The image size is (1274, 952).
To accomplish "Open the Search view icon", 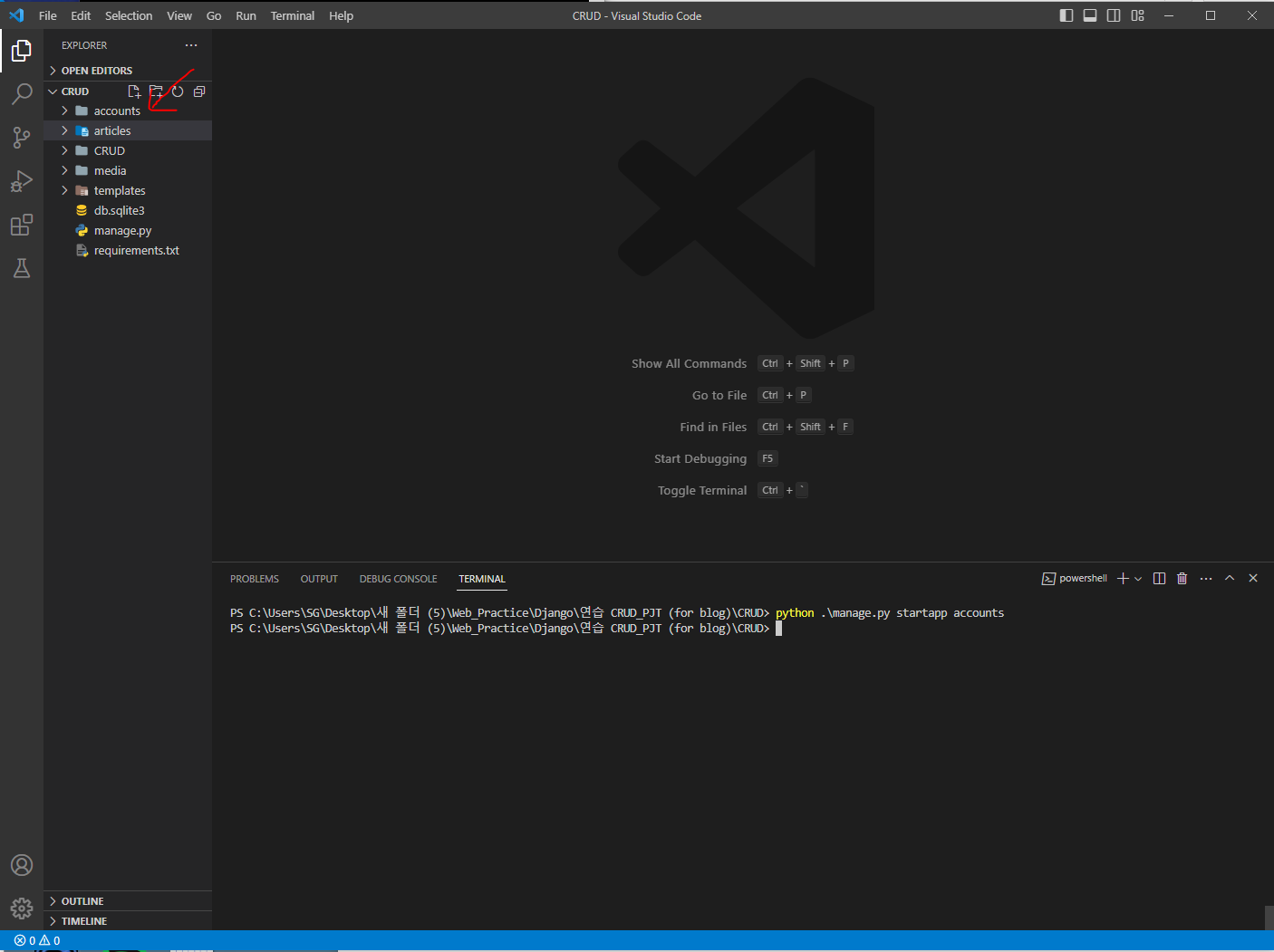I will (x=22, y=94).
